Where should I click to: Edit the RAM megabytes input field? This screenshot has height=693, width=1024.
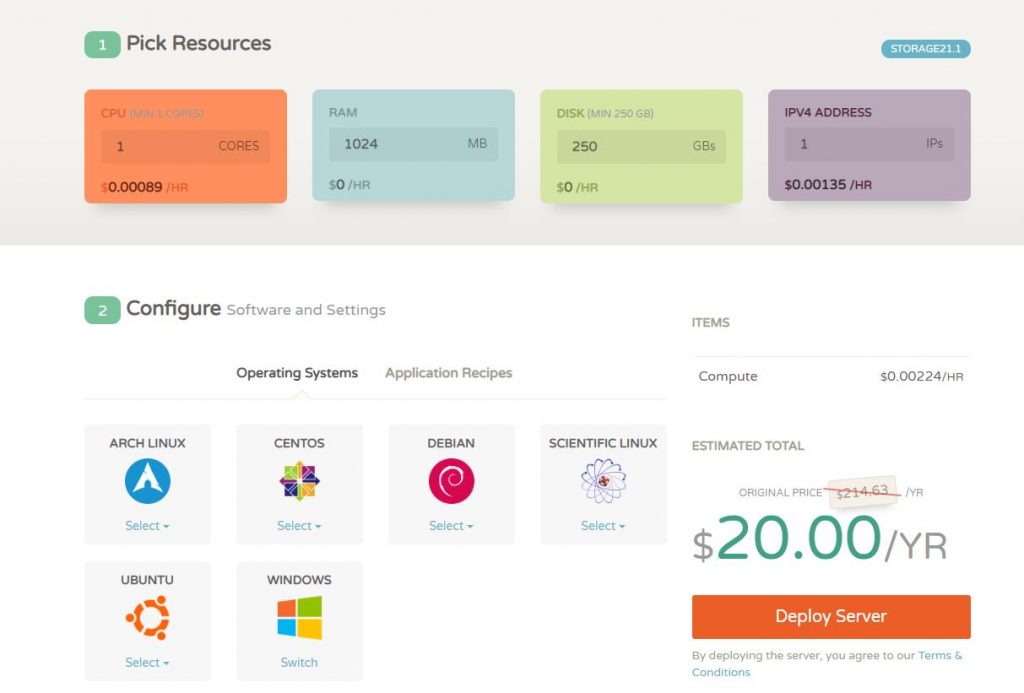413,144
